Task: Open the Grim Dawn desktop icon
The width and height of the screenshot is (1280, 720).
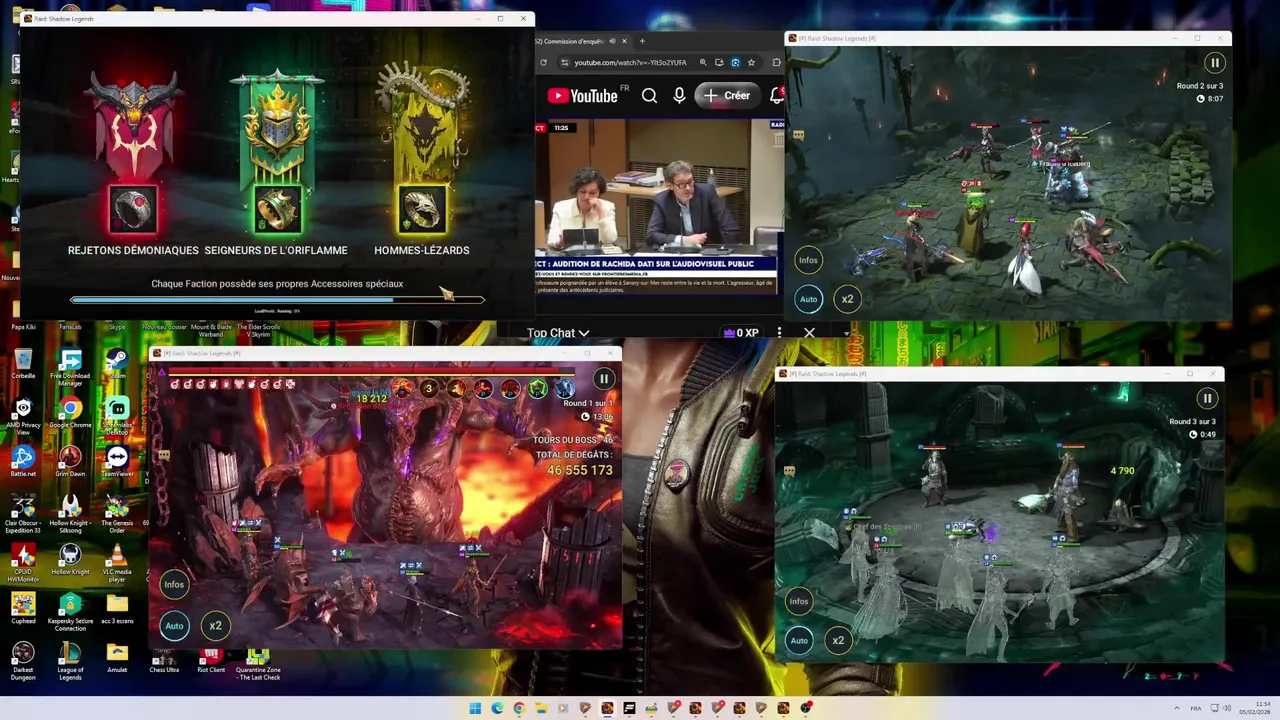Action: pyautogui.click(x=70, y=461)
